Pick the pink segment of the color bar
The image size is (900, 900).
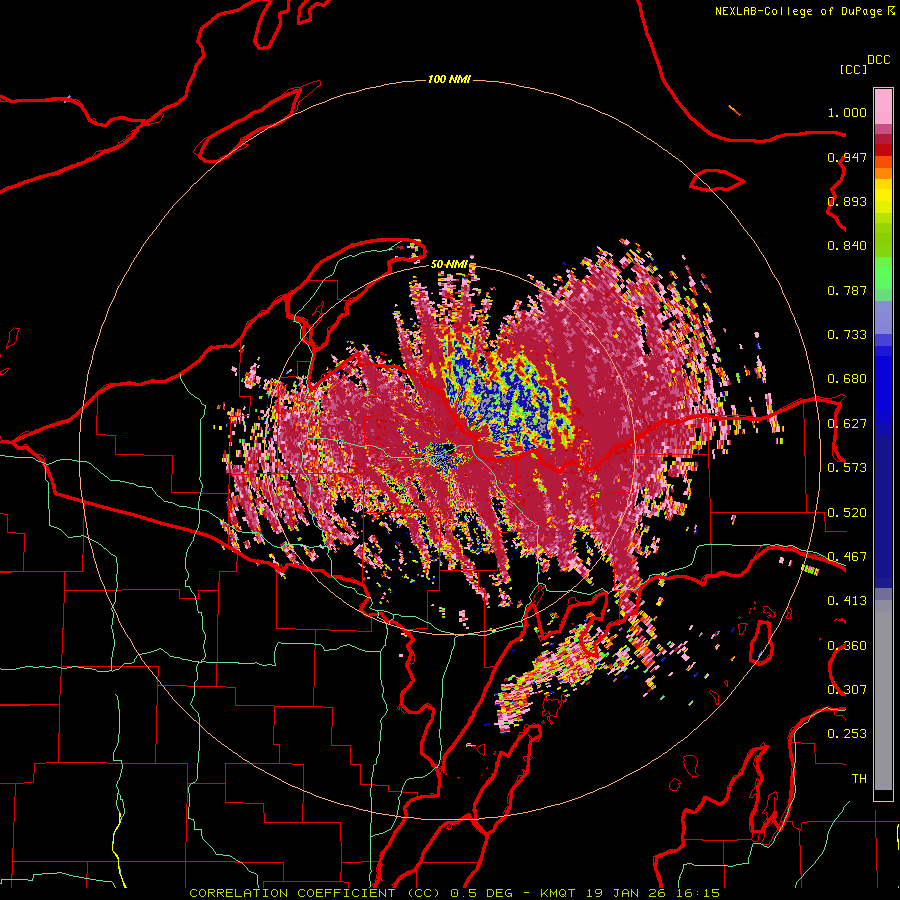[883, 106]
